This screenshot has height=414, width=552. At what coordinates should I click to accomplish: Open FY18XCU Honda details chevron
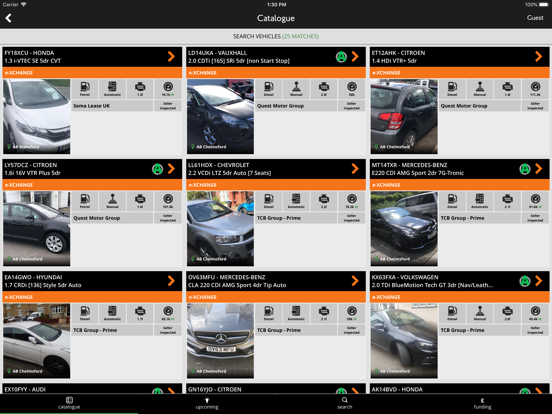click(x=171, y=57)
